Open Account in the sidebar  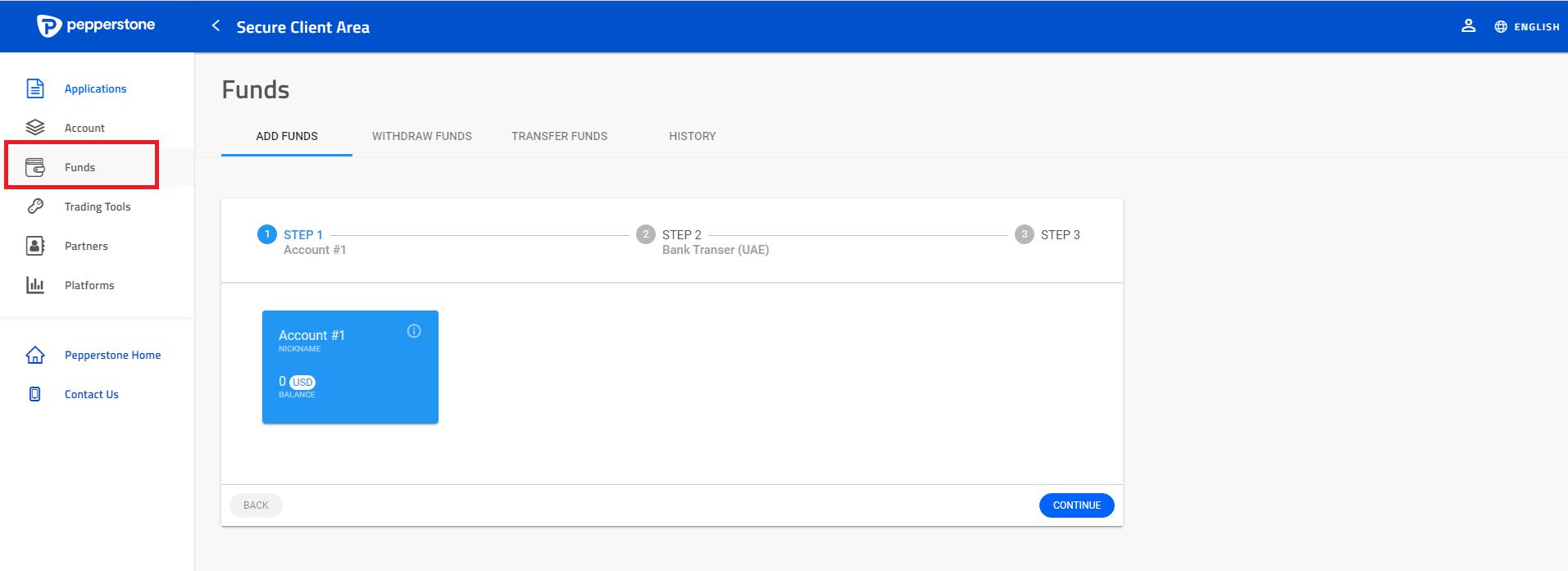tap(84, 128)
